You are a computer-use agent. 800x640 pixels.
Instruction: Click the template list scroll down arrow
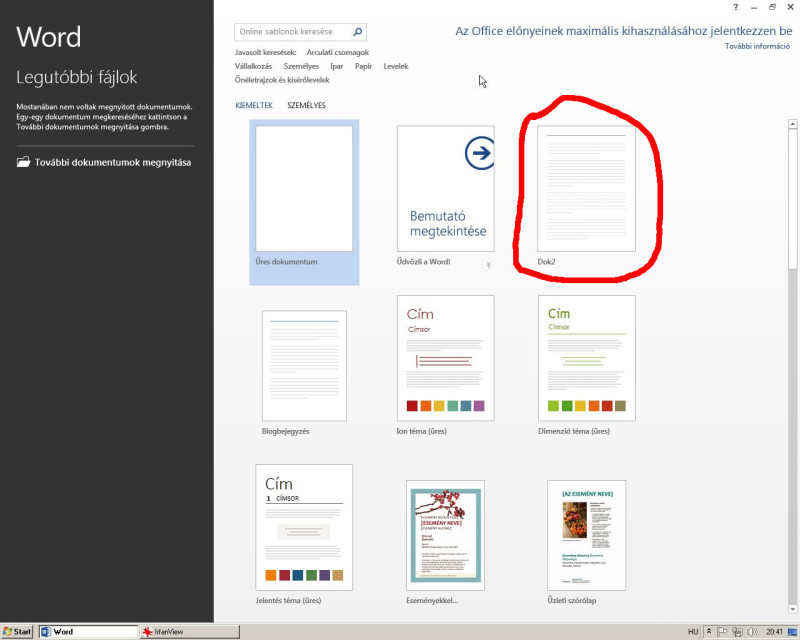792,609
